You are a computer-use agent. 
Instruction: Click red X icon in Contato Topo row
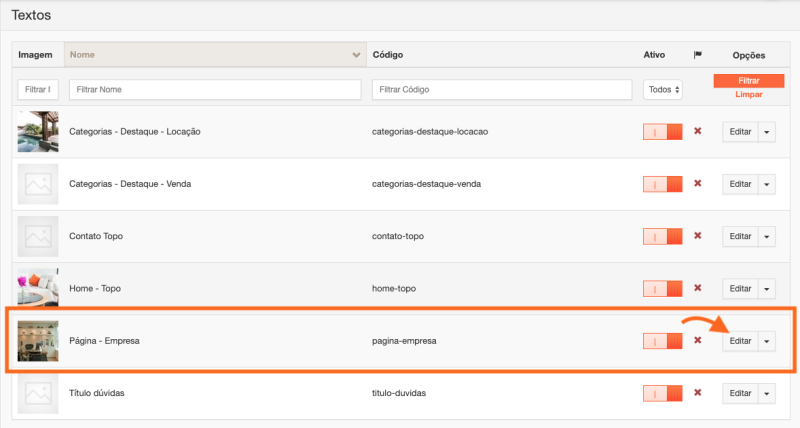pyautogui.click(x=698, y=236)
